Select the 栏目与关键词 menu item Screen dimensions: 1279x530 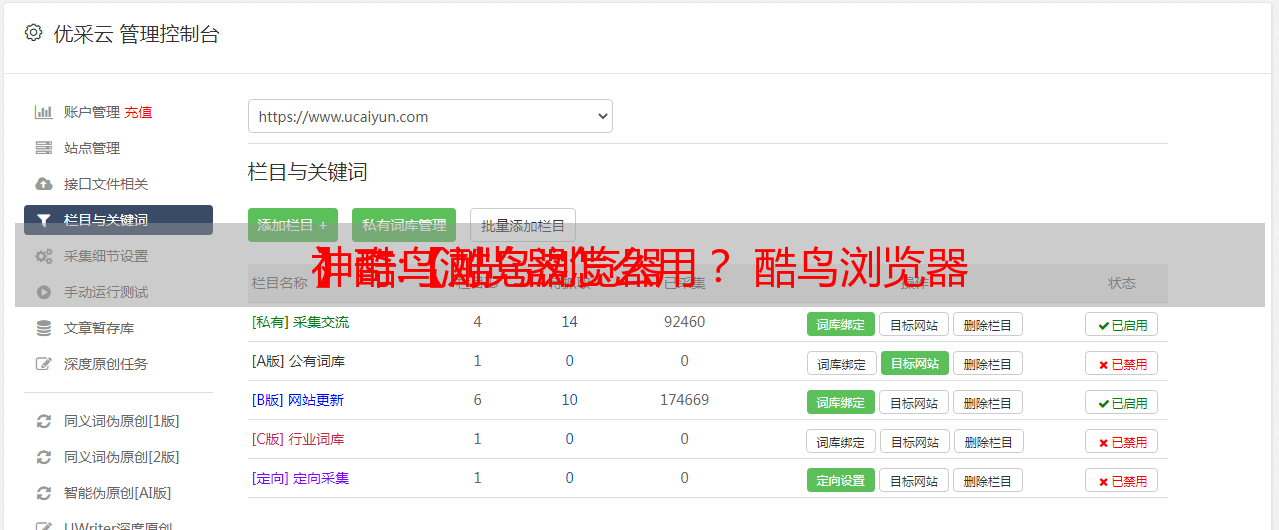(118, 220)
